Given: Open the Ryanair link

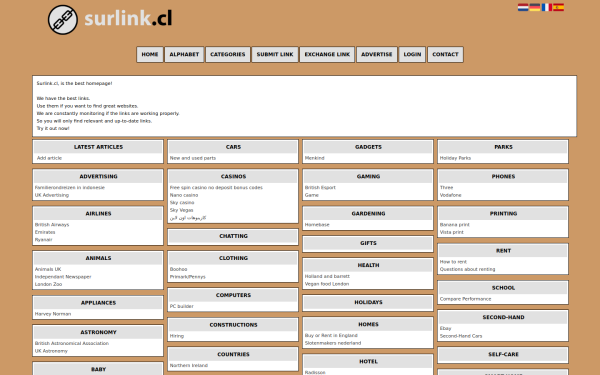Looking at the screenshot, I should [43, 240].
